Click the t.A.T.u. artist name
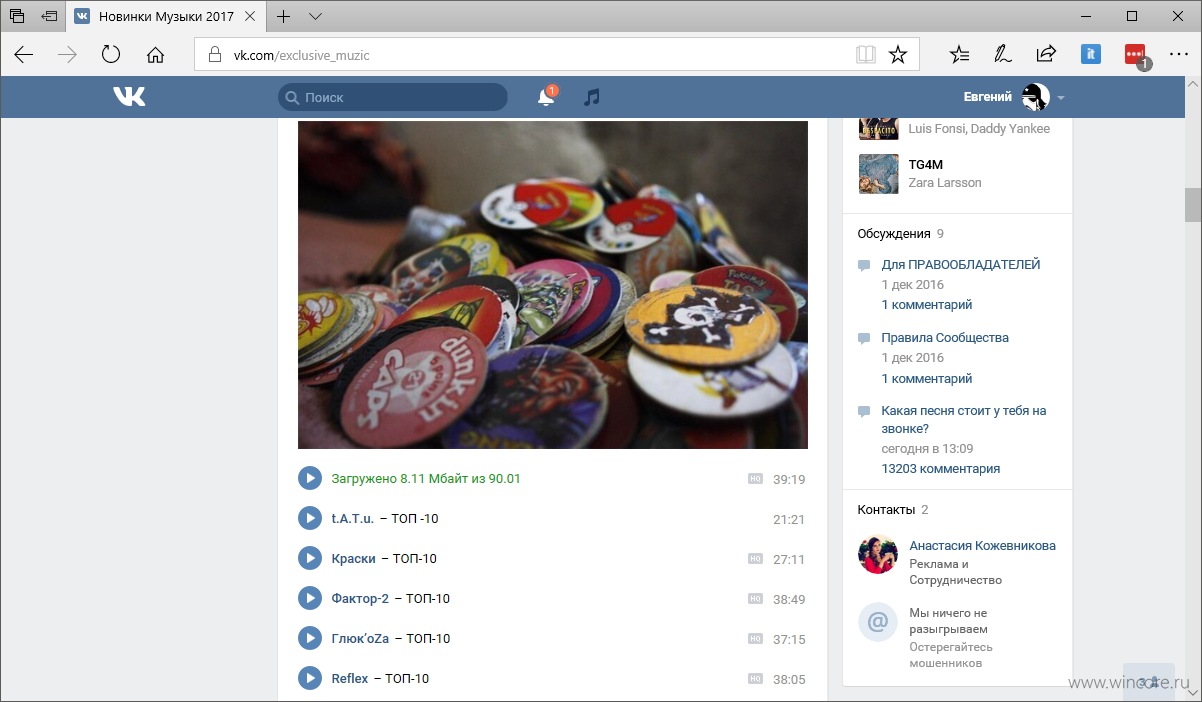Image resolution: width=1202 pixels, height=702 pixels. [x=353, y=519]
